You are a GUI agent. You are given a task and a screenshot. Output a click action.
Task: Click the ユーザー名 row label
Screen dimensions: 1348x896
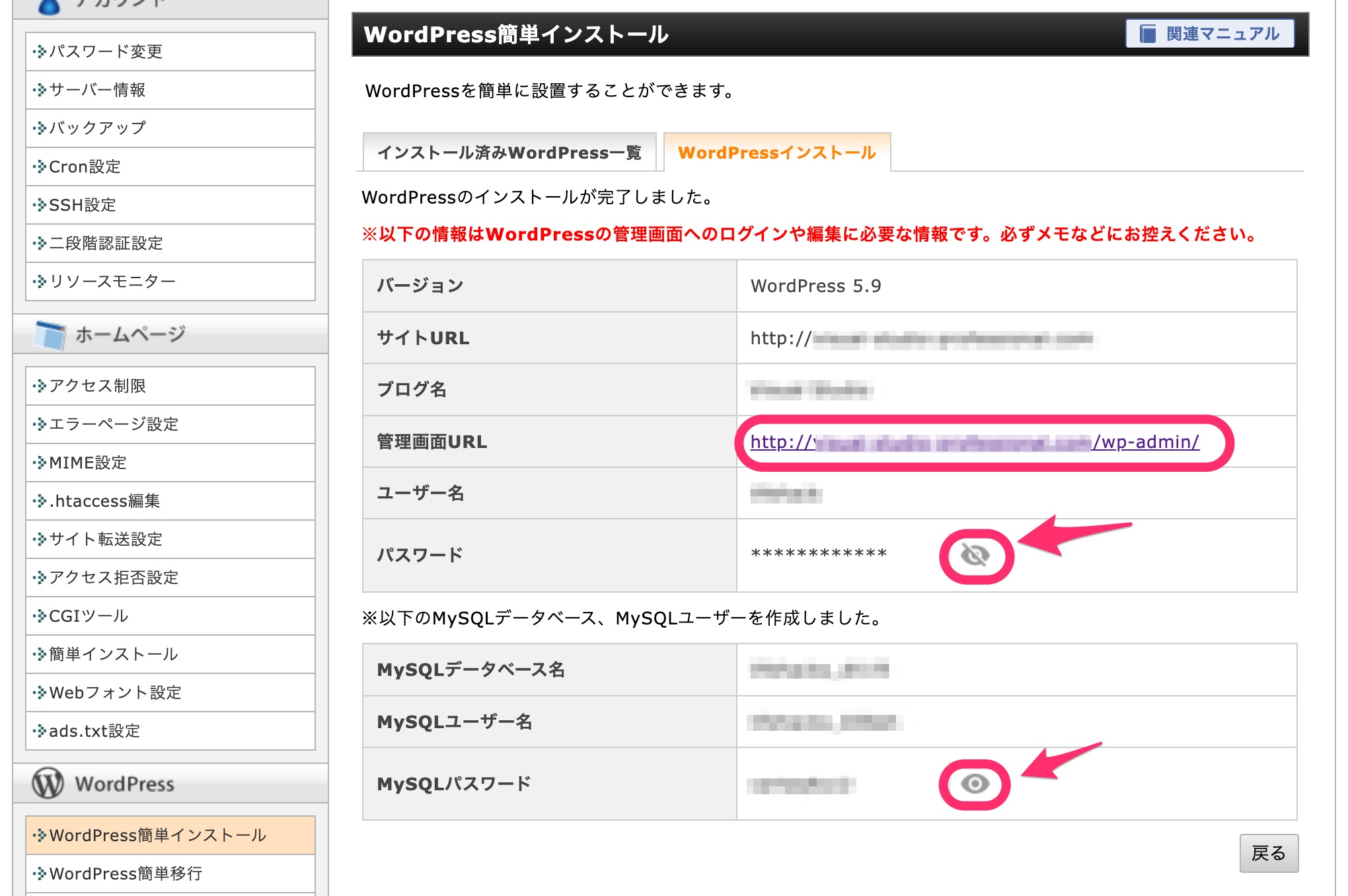[x=420, y=493]
